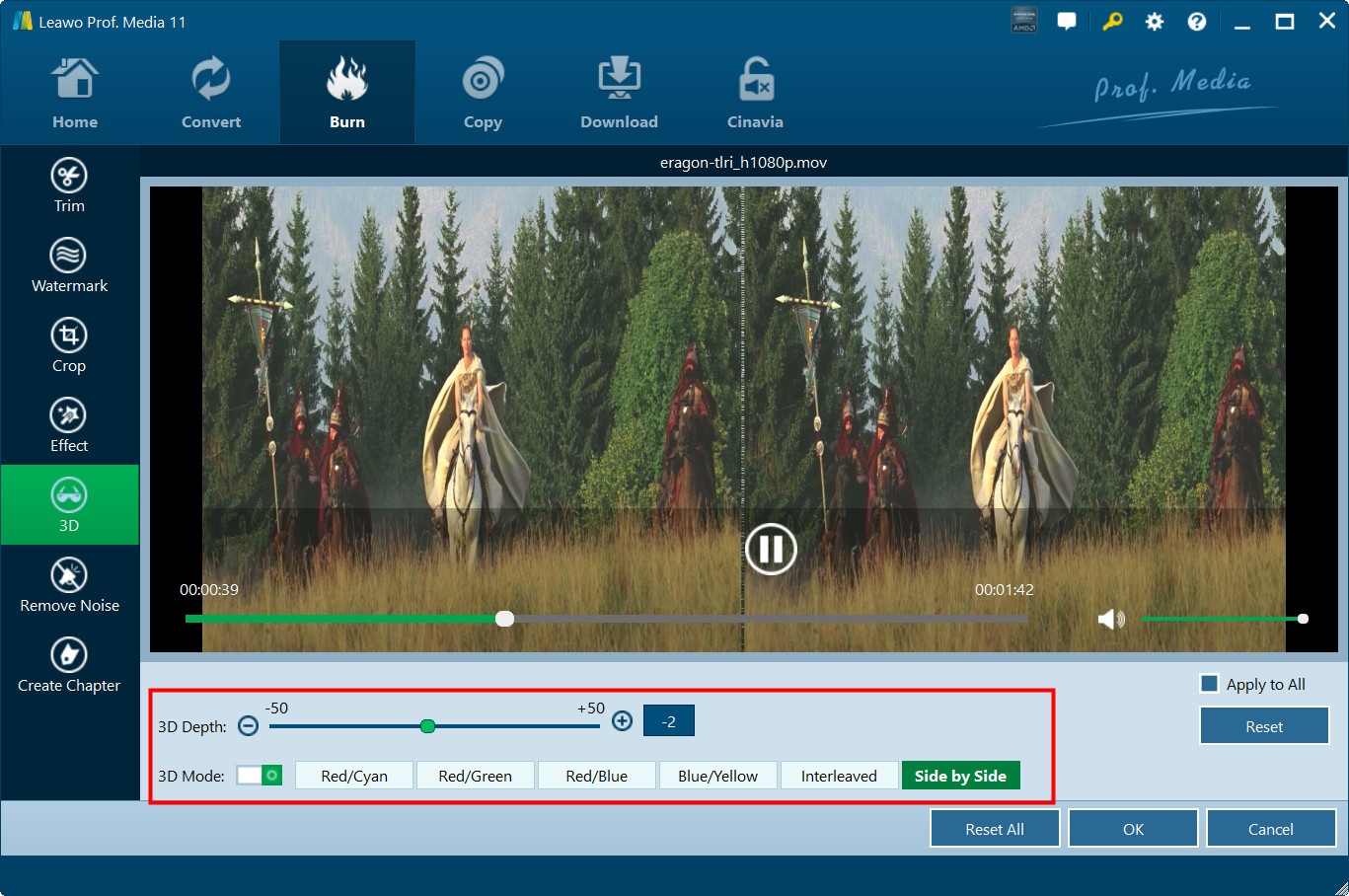This screenshot has width=1349, height=896.
Task: Select the 3D editing tool
Action: [69, 505]
